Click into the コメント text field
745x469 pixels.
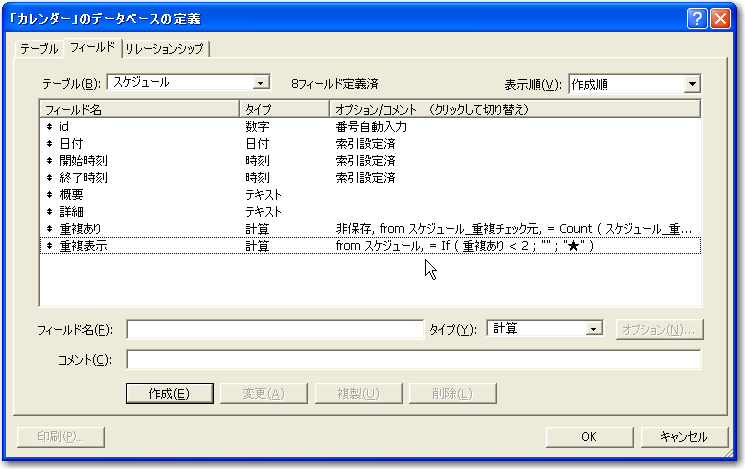413,360
